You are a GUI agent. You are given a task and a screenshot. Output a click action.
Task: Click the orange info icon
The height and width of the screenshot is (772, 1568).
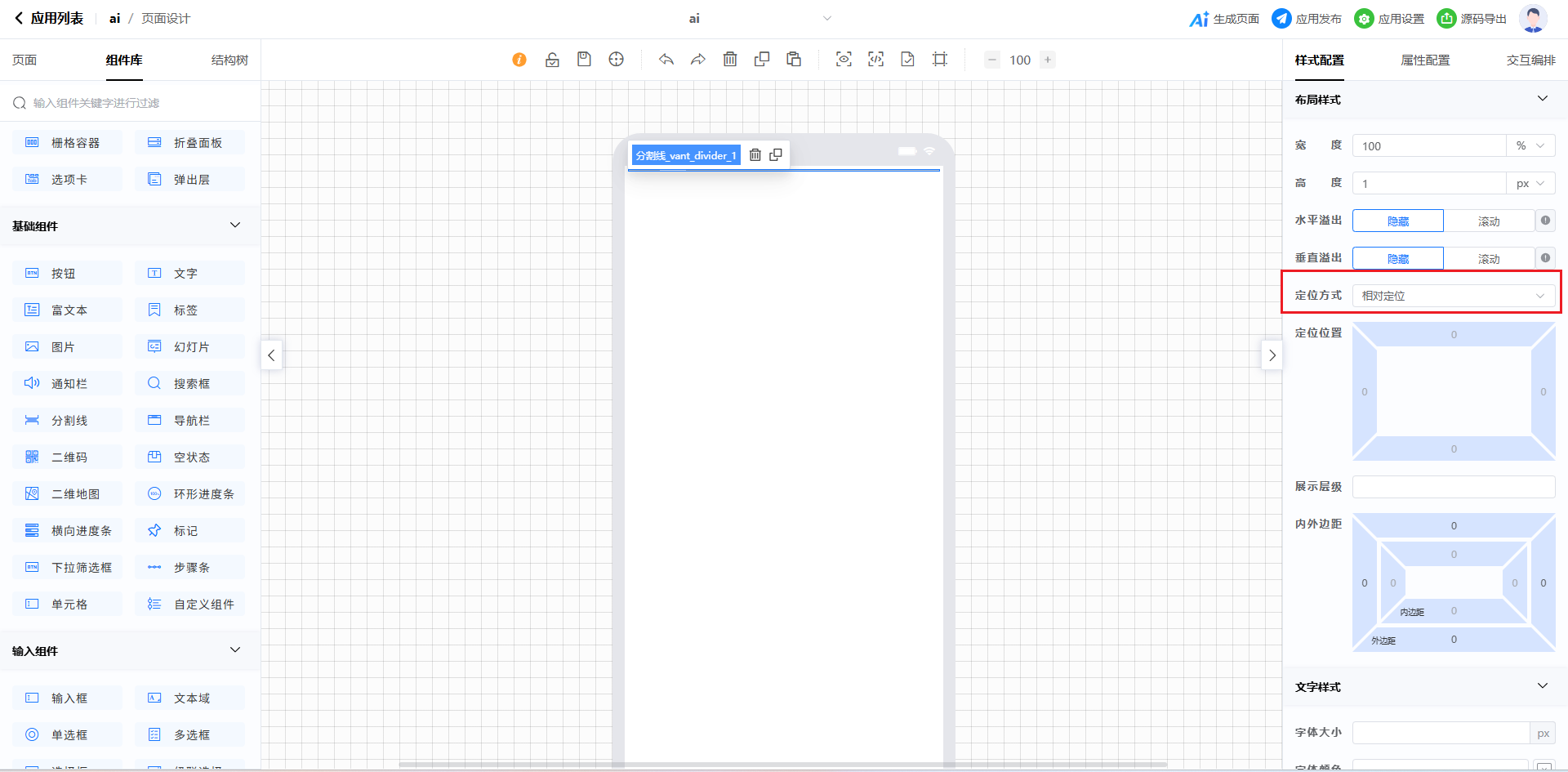point(519,60)
